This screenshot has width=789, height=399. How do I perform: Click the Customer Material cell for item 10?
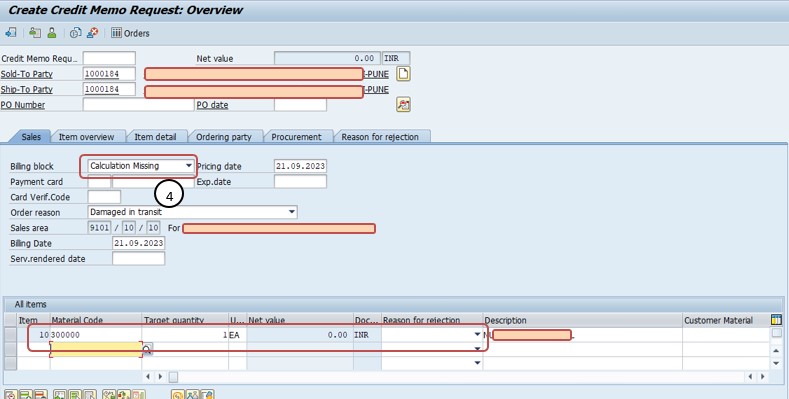click(726, 335)
